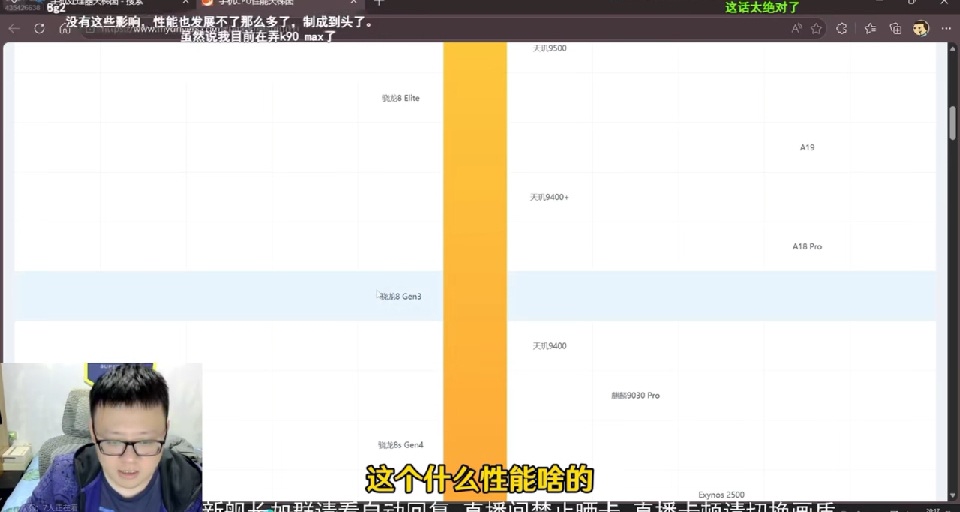Select the 骁龙8 Elite chip label

click(x=400, y=98)
